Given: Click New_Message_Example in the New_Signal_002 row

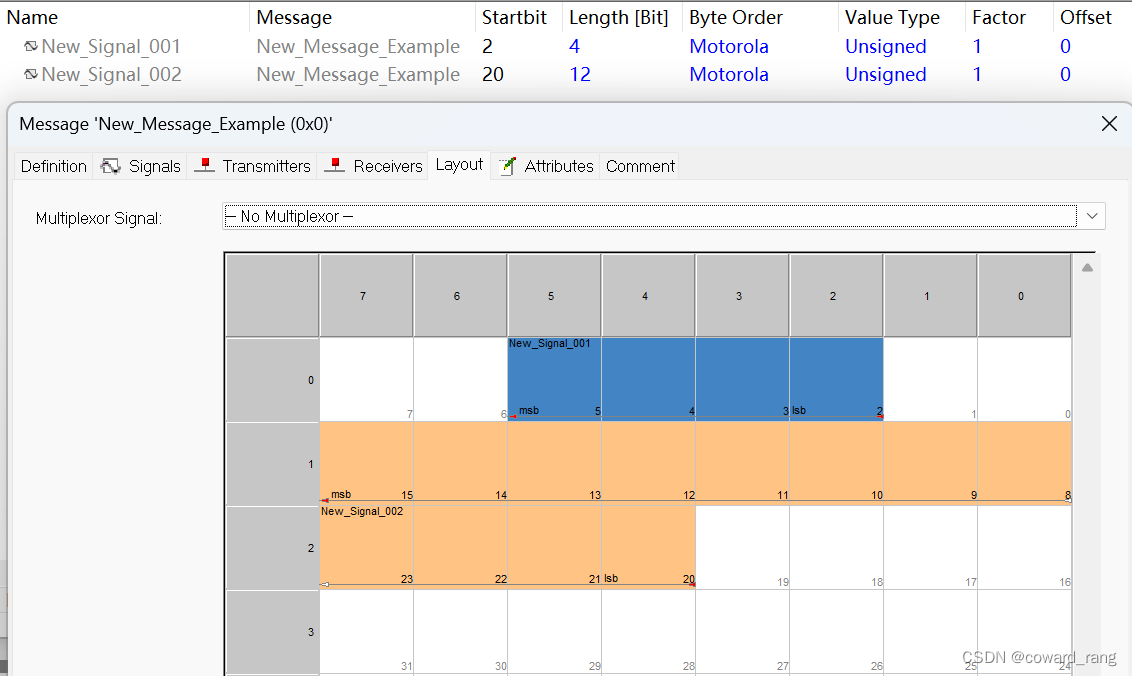Looking at the screenshot, I should (358, 74).
